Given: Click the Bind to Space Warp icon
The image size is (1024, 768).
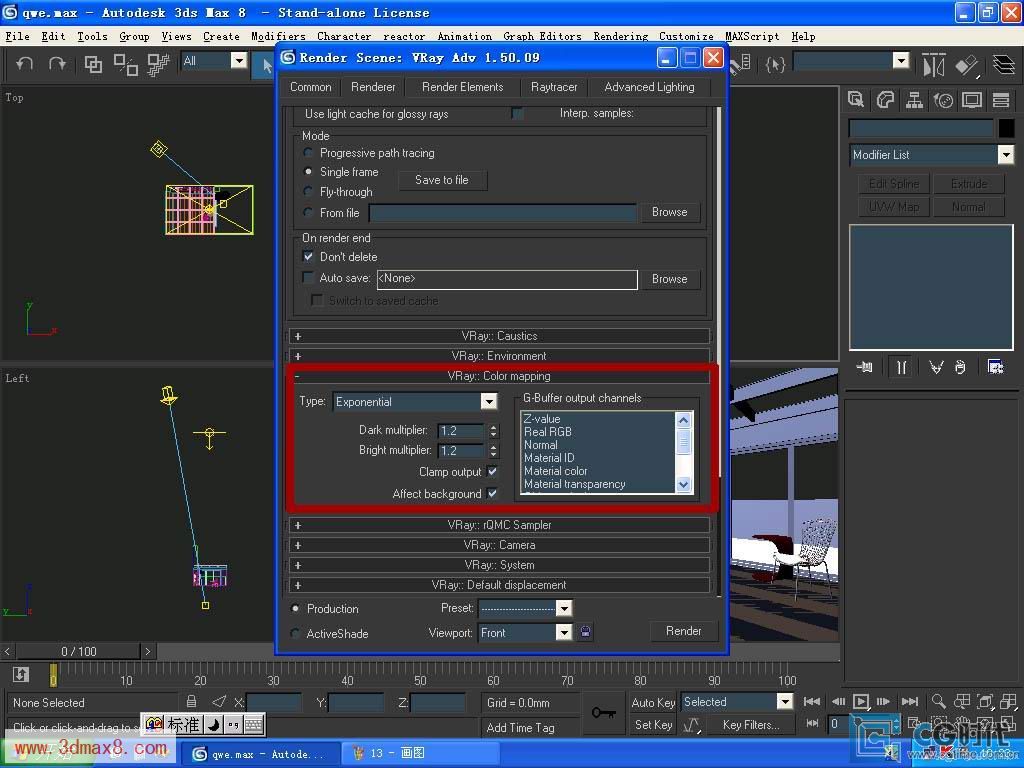Looking at the screenshot, I should (x=158, y=64).
